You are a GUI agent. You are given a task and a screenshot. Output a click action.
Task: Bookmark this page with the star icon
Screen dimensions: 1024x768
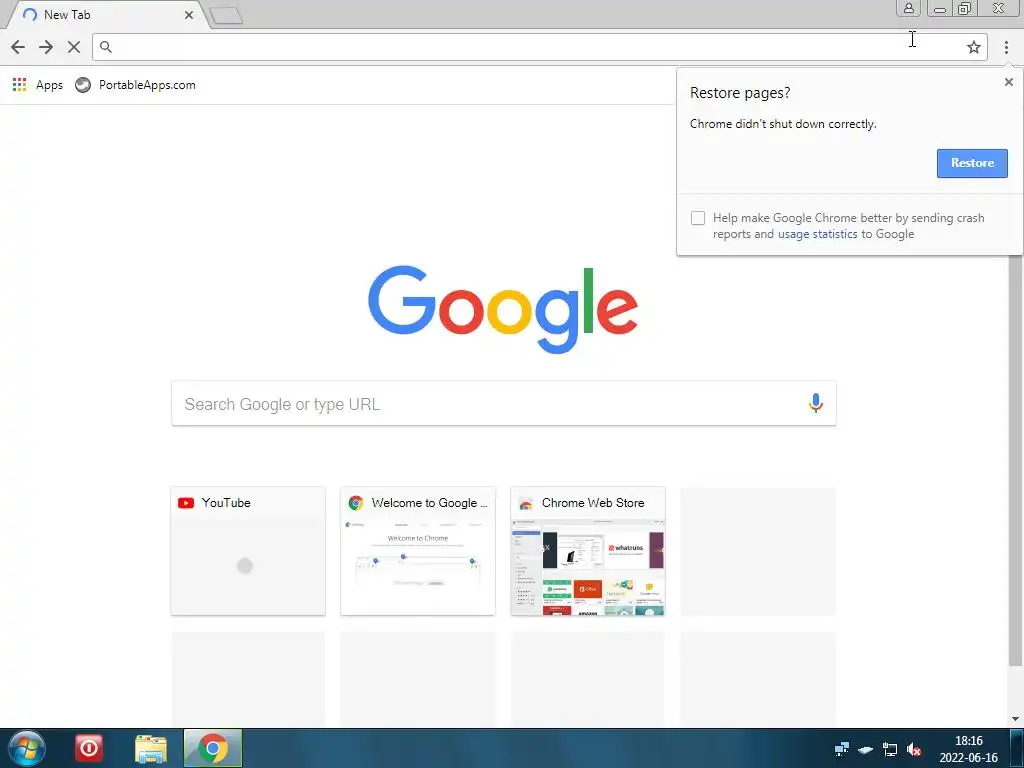(x=973, y=47)
